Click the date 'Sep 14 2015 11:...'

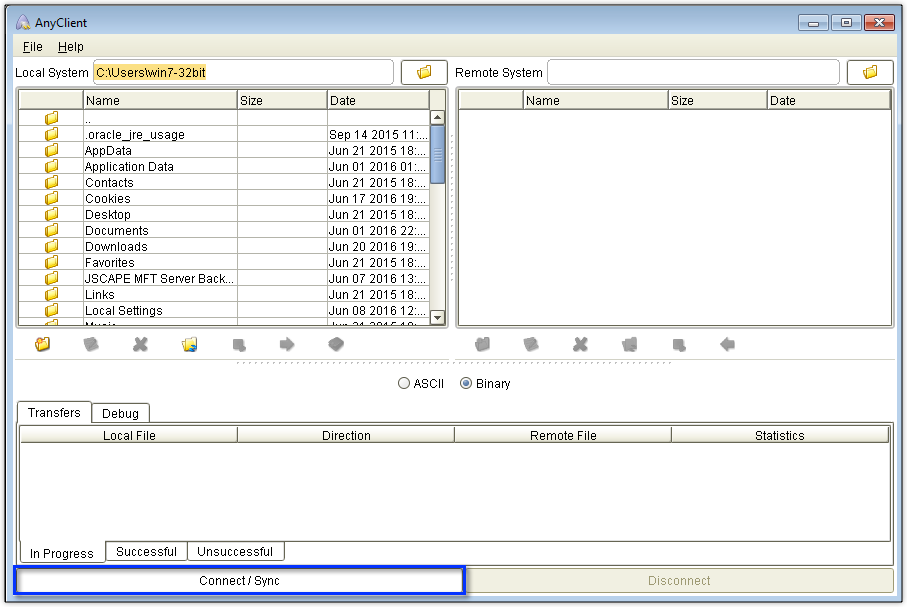tap(378, 134)
